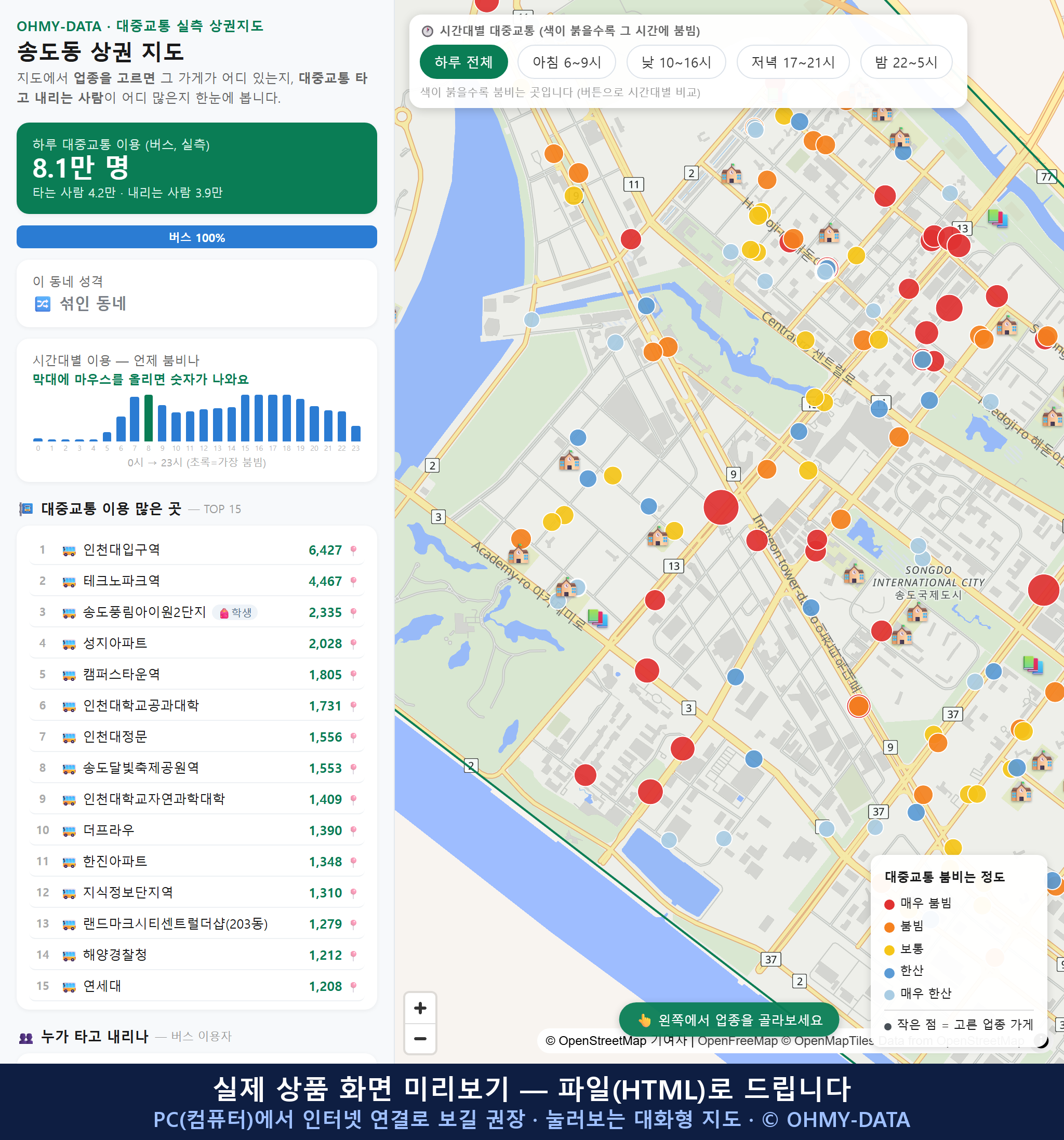
Task: Click ridership value 4,467 for 테크노파크역
Action: [325, 582]
